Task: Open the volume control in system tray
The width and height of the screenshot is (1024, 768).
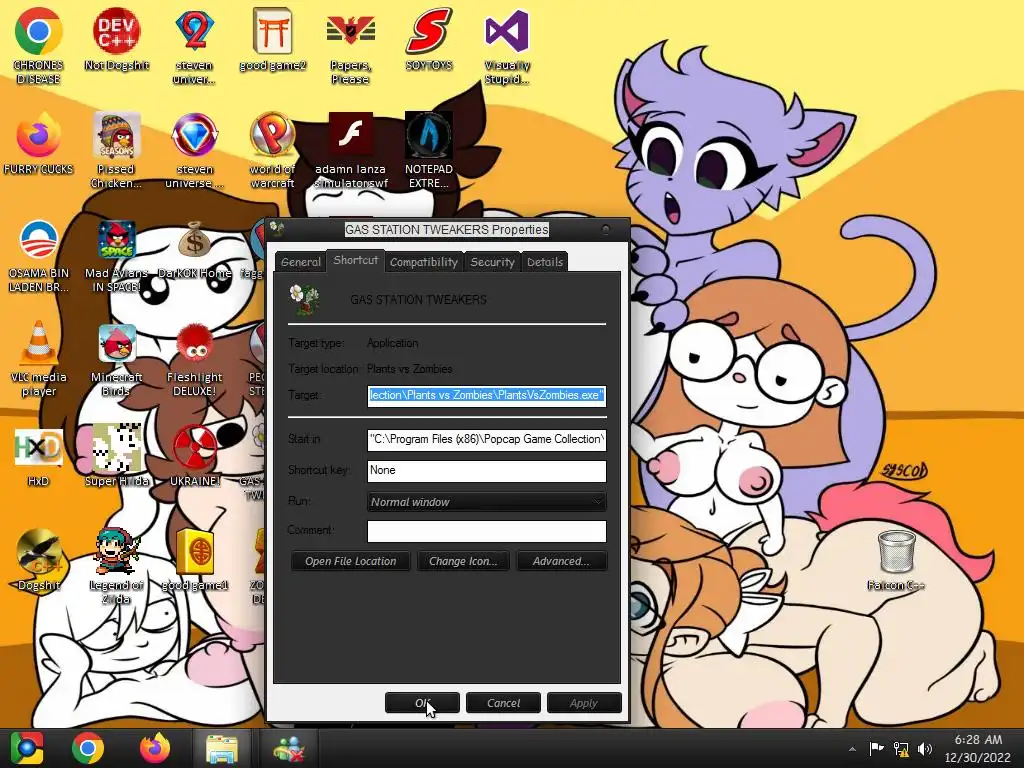Action: click(925, 749)
